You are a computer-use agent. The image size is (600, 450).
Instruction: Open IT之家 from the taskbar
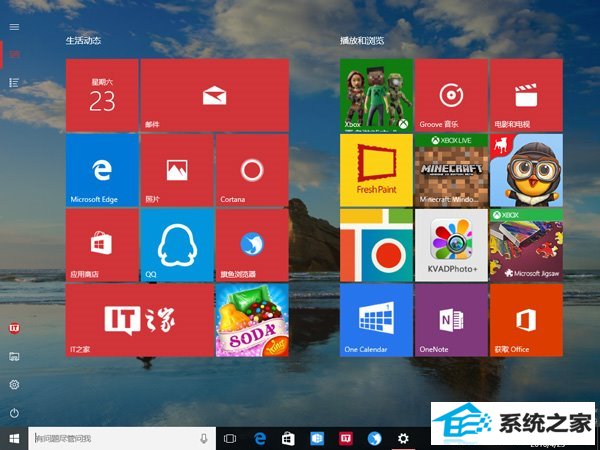click(346, 439)
